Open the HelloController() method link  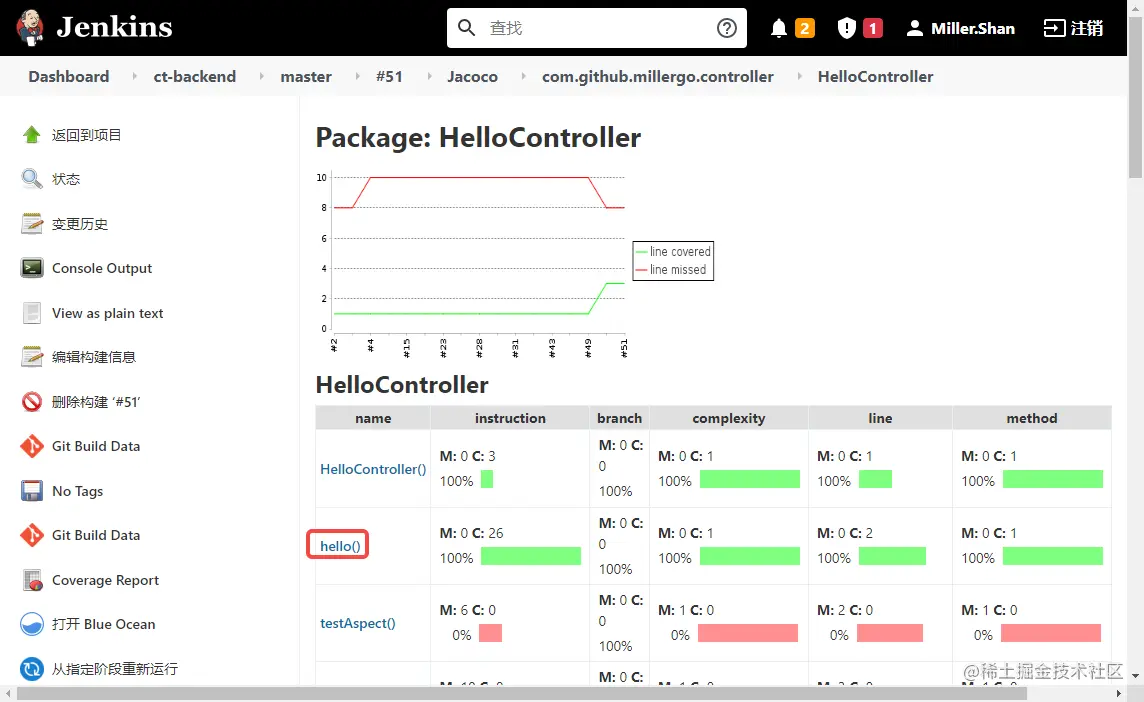tap(373, 469)
